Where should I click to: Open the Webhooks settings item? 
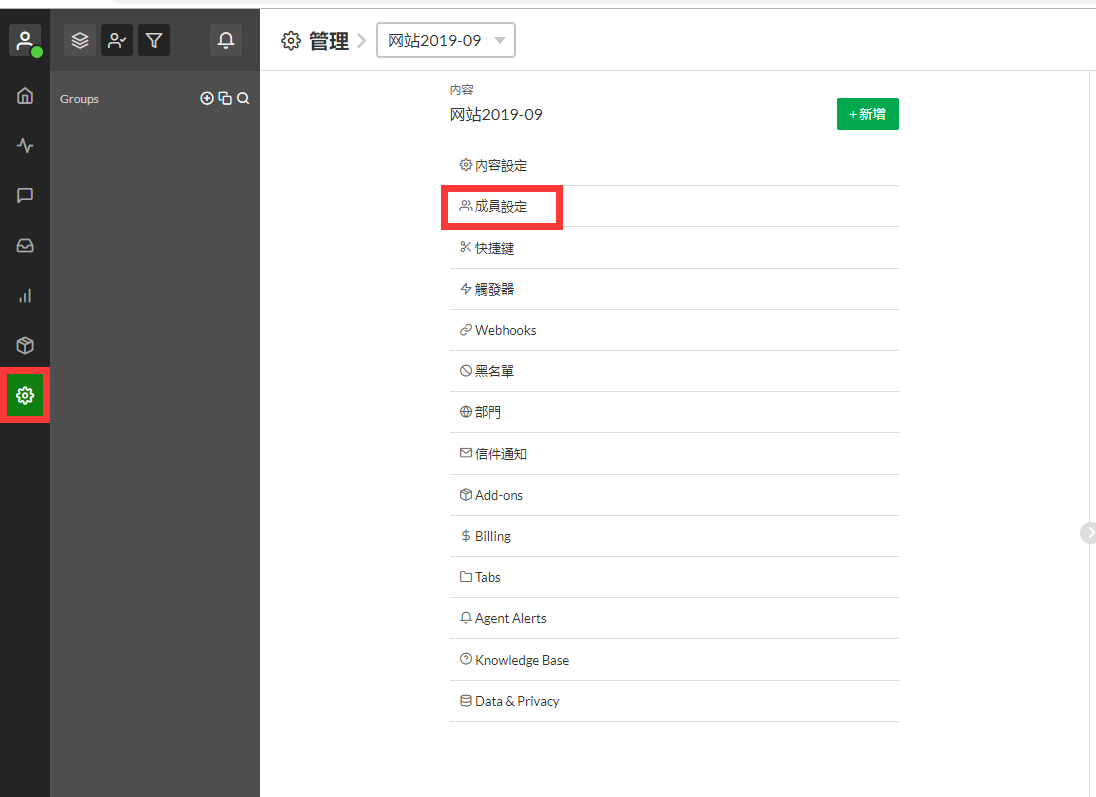pos(505,330)
